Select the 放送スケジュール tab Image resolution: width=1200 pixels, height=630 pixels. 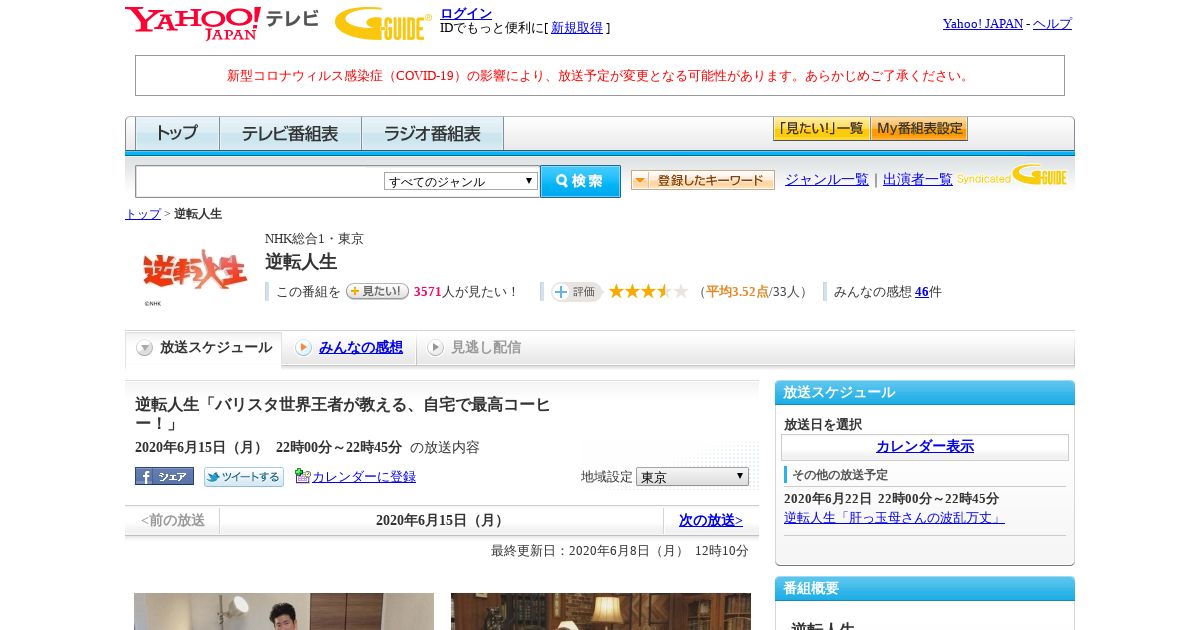coord(203,348)
